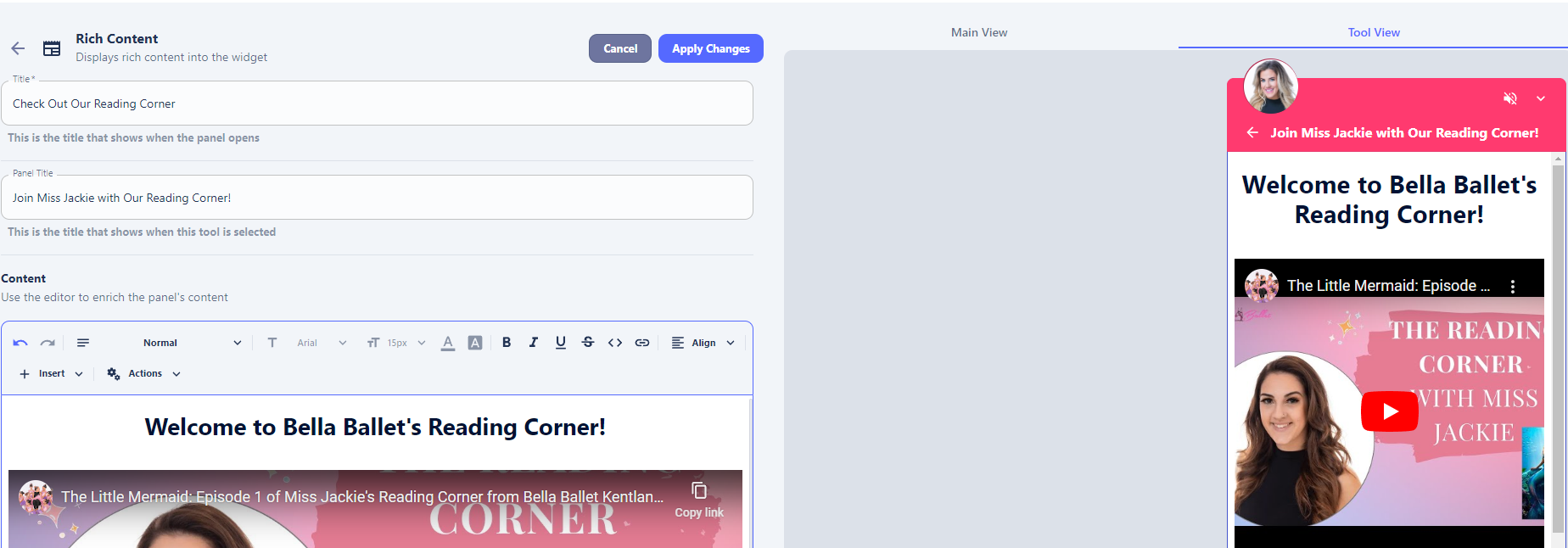Open the Actions menu
Screen dimensions: 1568x548
144,373
